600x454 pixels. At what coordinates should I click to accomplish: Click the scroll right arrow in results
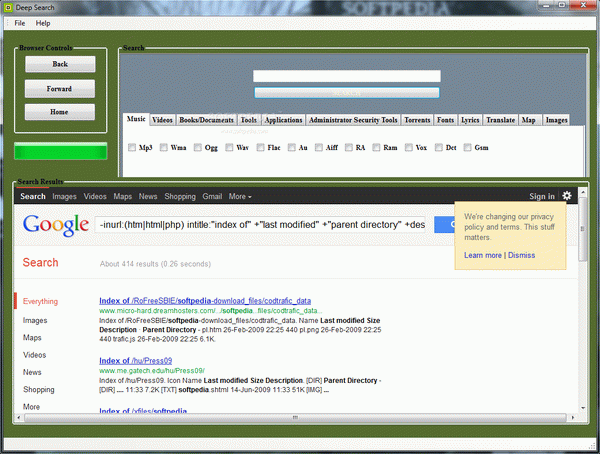(572, 418)
